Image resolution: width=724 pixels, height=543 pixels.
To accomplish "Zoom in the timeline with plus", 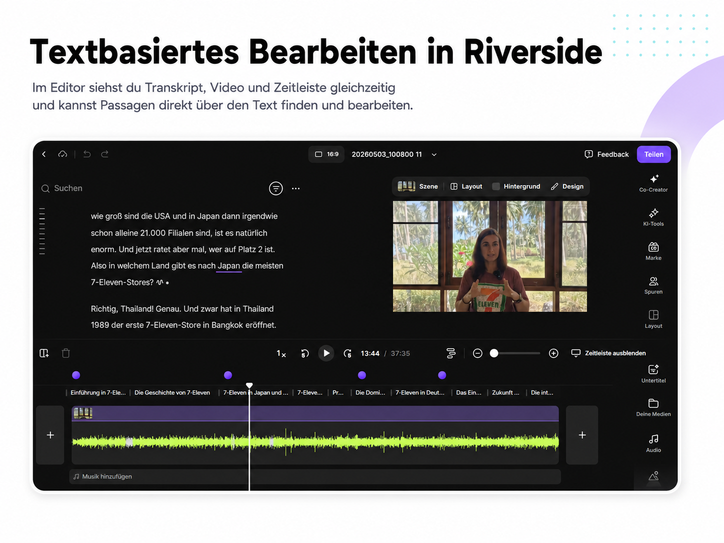I will tap(553, 353).
